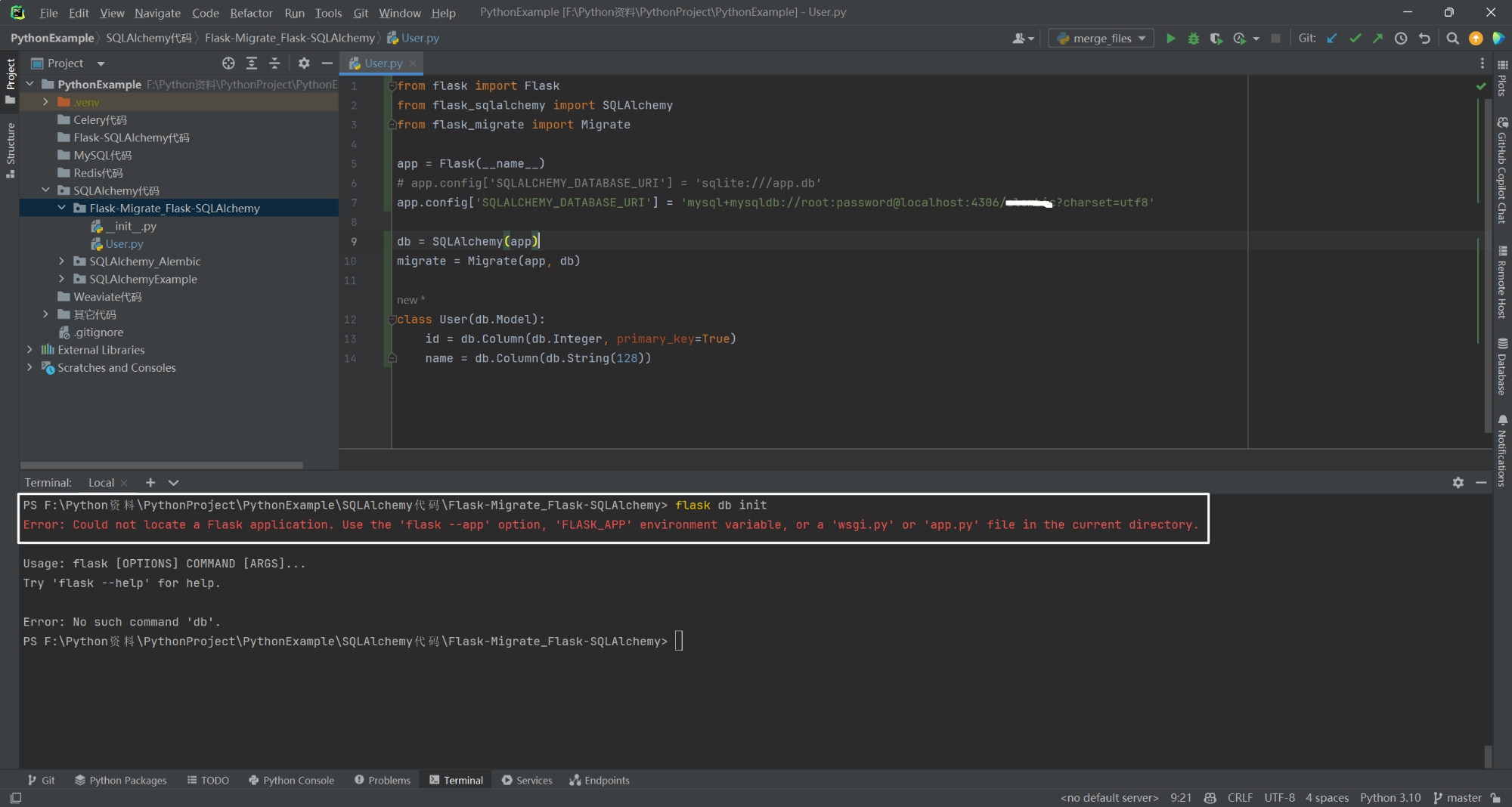Open Search Everywhere with the magnifier
1512x807 pixels.
point(1452,38)
